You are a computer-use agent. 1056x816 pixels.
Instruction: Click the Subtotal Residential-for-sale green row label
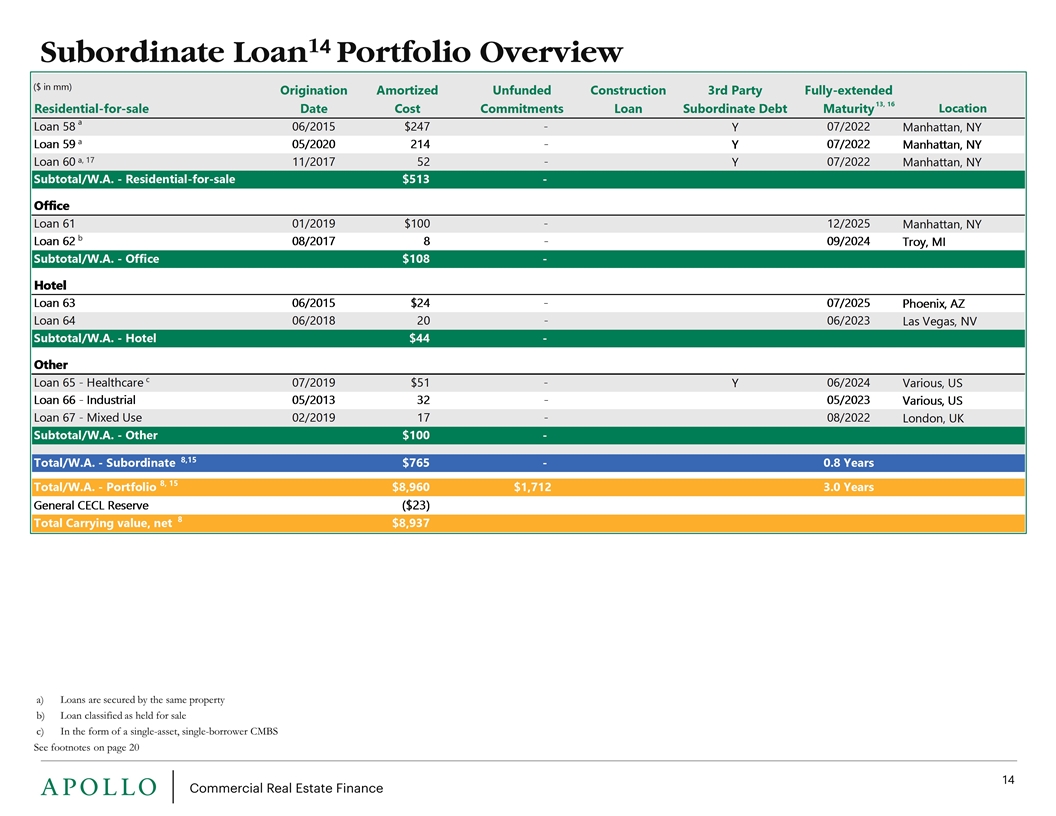click(x=134, y=180)
